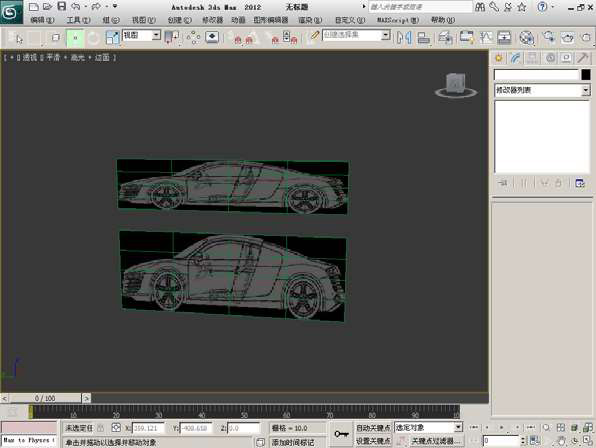Open the Curve Editor icon
Viewport: 596px width, 448px height.
(486, 38)
